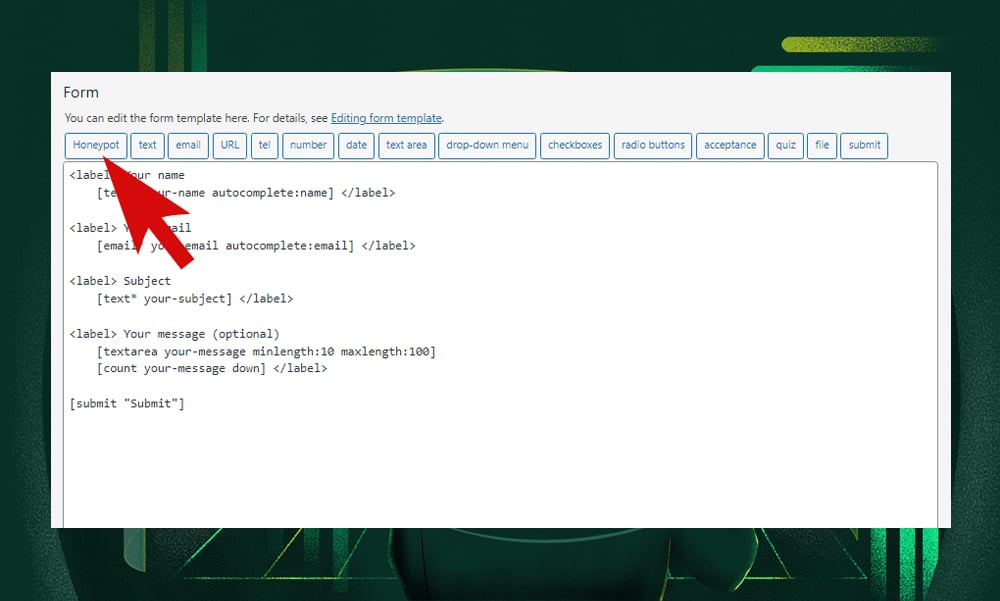Insert a radio buttons tag

click(x=653, y=145)
